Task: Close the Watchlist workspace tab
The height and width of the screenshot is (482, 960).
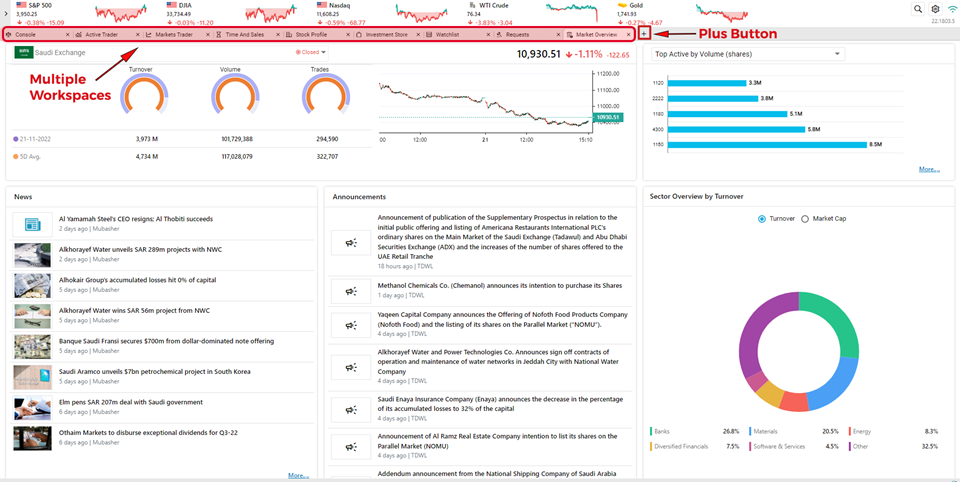Action: 487,35
